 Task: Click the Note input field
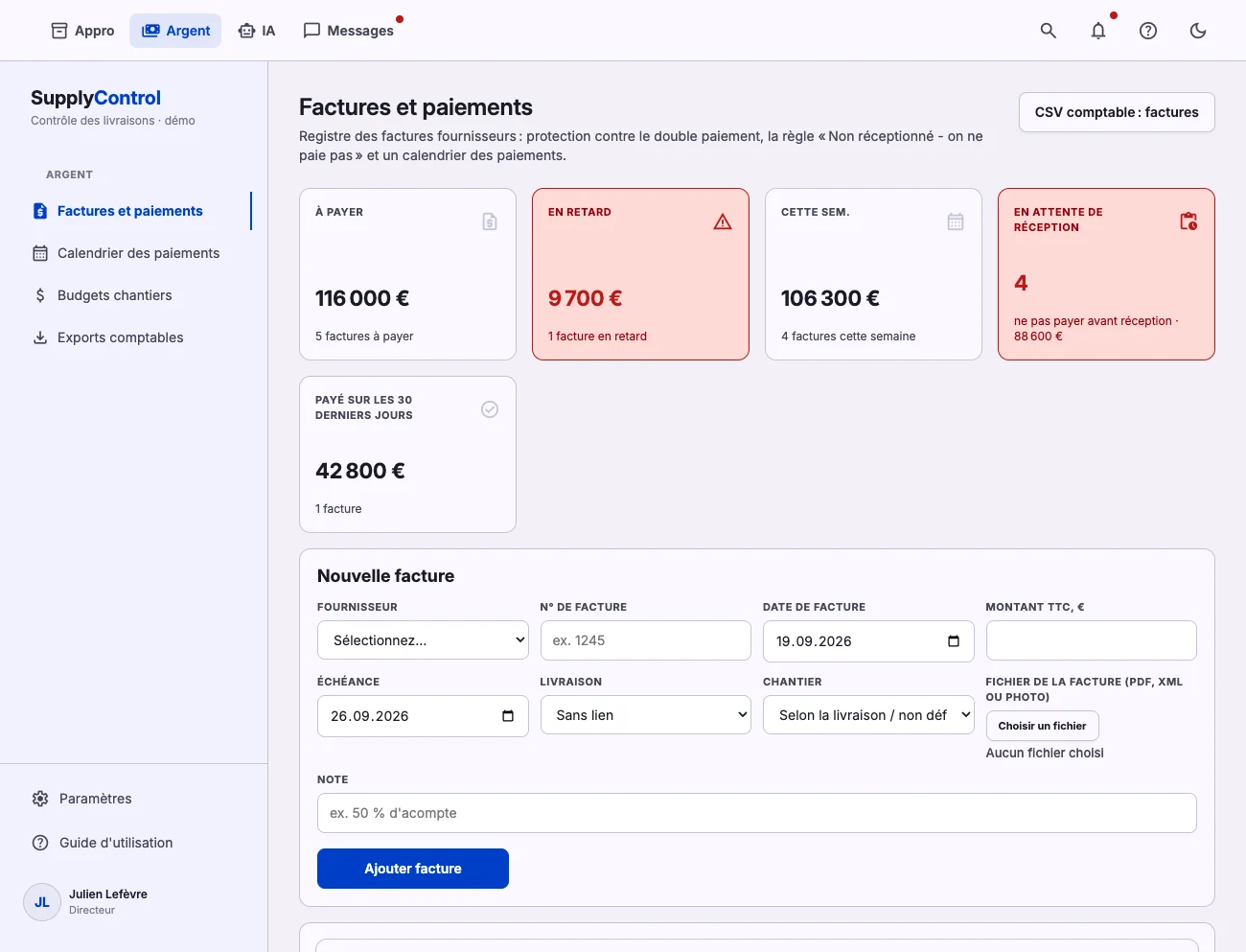[x=757, y=813]
